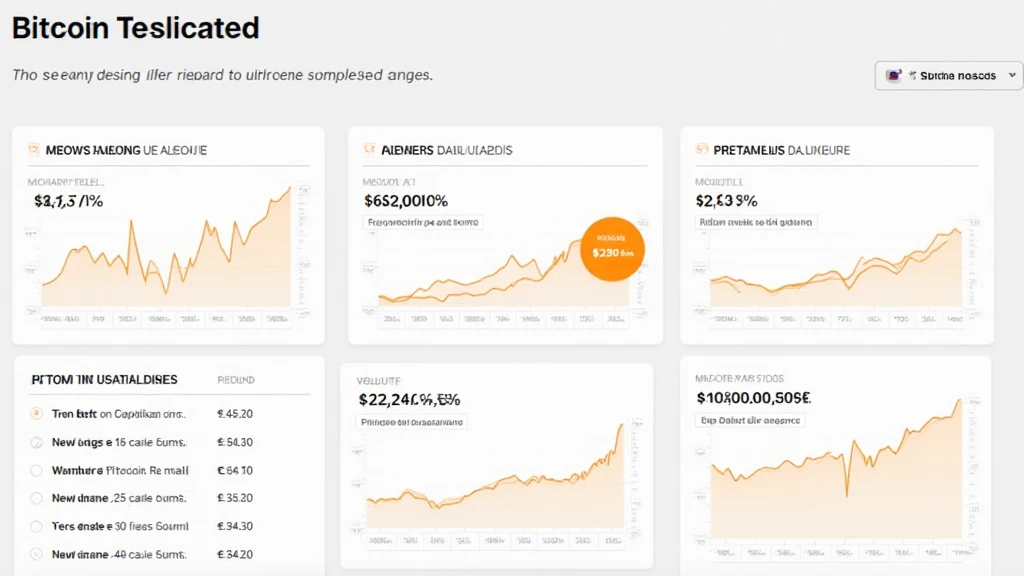1024x576 pixels.
Task: Click the icon next to PRETAMEIUS heading
Action: tap(702, 150)
